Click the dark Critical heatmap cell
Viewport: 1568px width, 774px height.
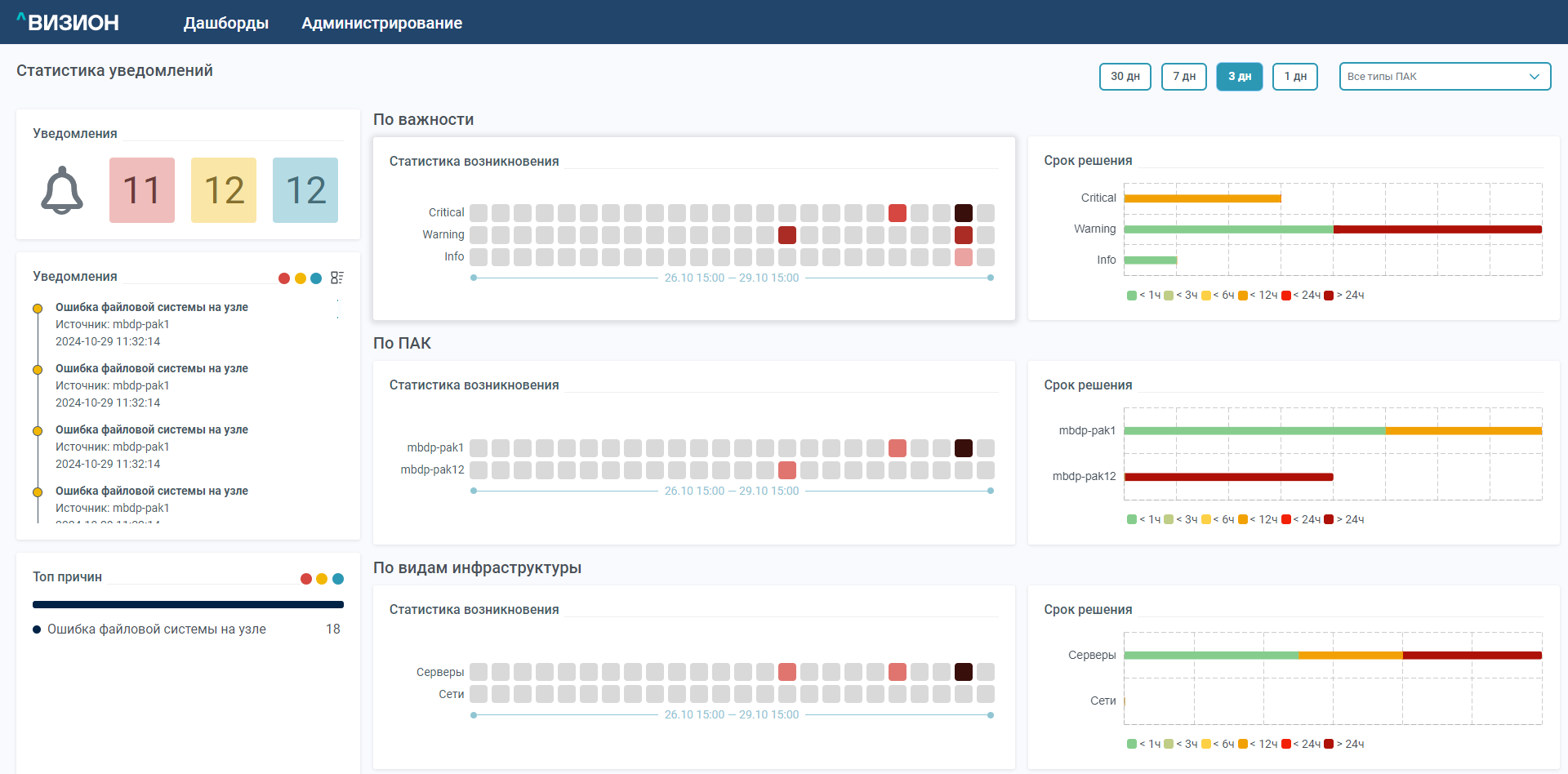tap(964, 213)
